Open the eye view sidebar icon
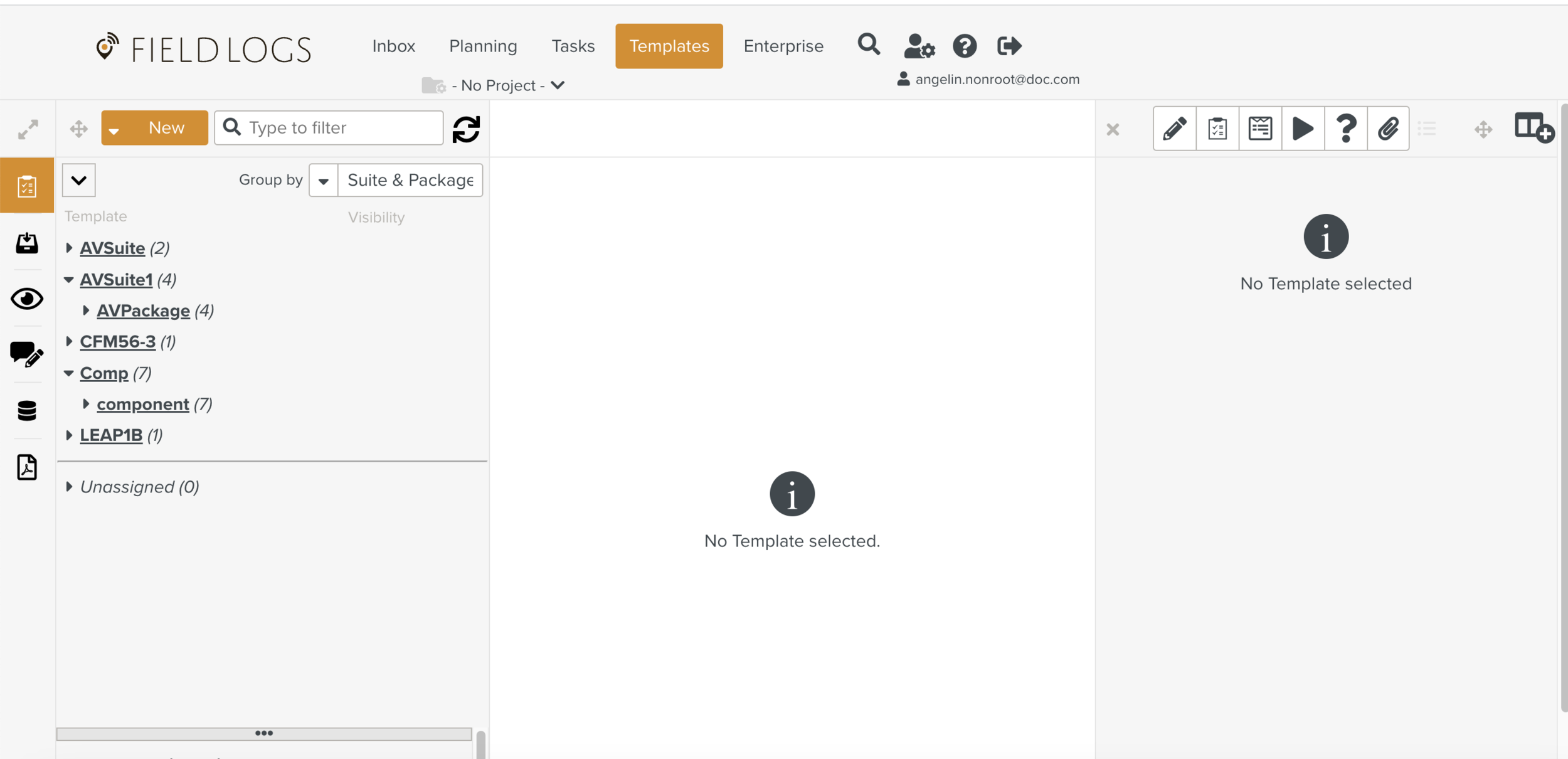Image resolution: width=1568 pixels, height=759 pixels. [27, 299]
